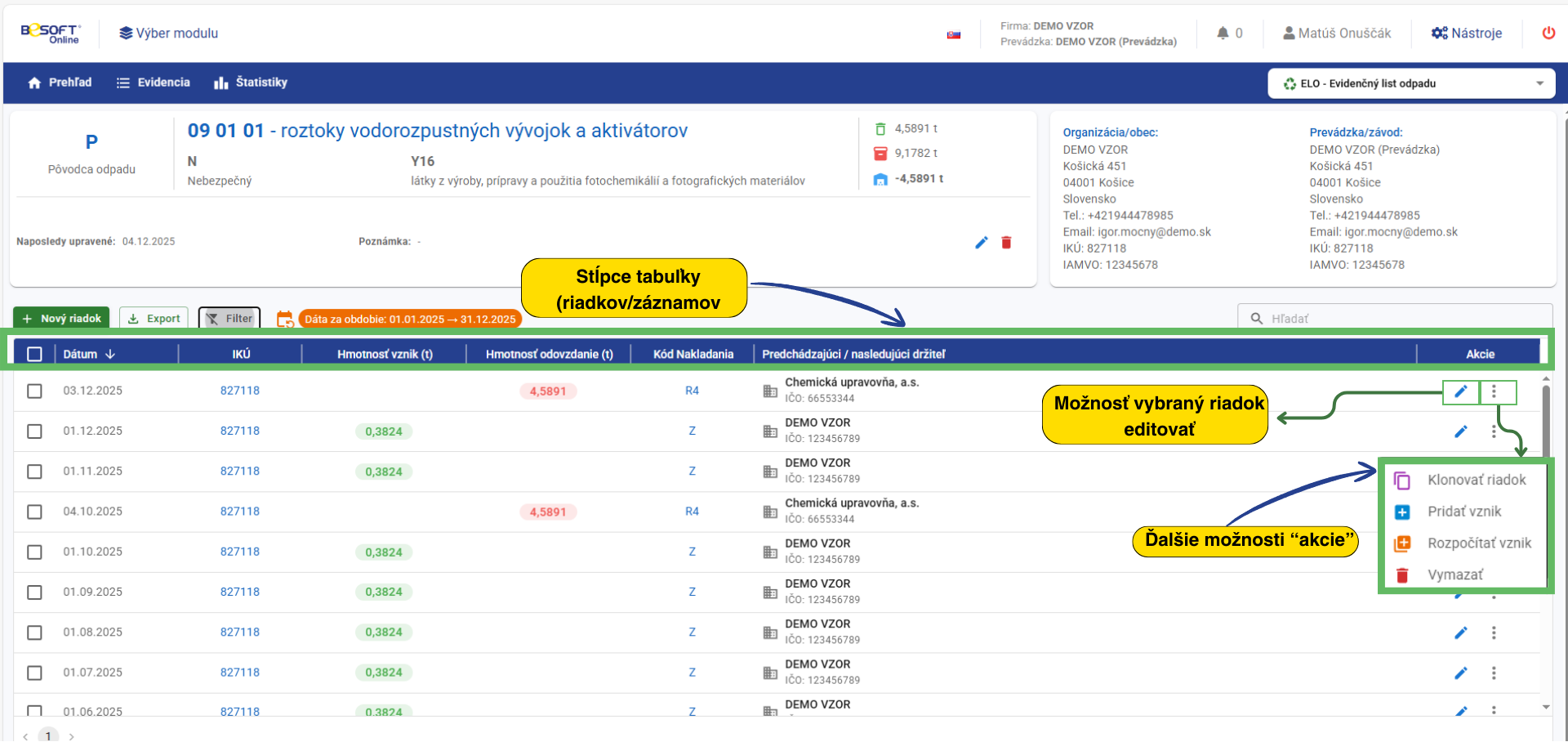The width and height of the screenshot is (1568, 742).
Task: Edit the 01.07.2025 row with pencil icon
Action: coord(1460,673)
